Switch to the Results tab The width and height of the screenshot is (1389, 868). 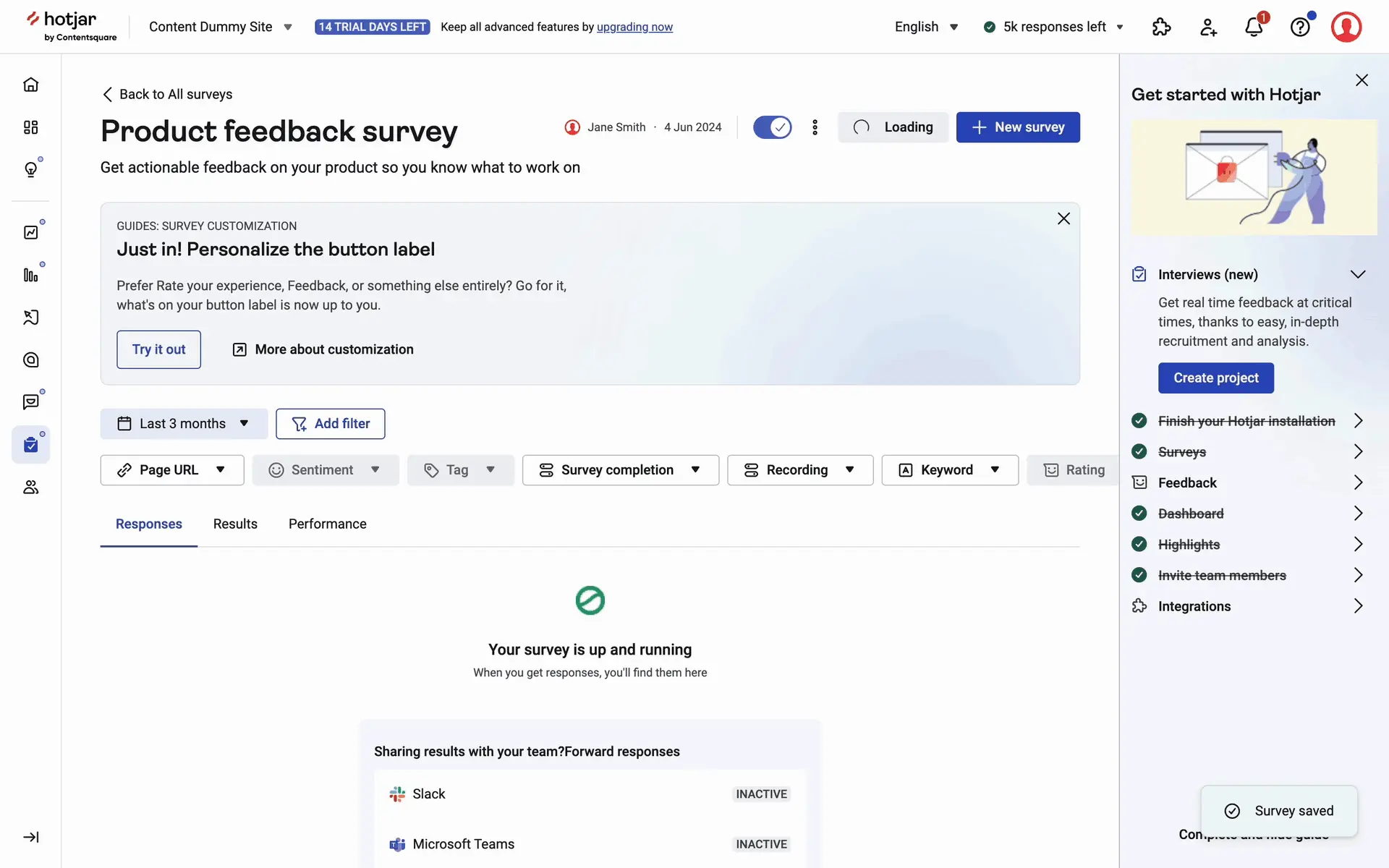pos(235,524)
